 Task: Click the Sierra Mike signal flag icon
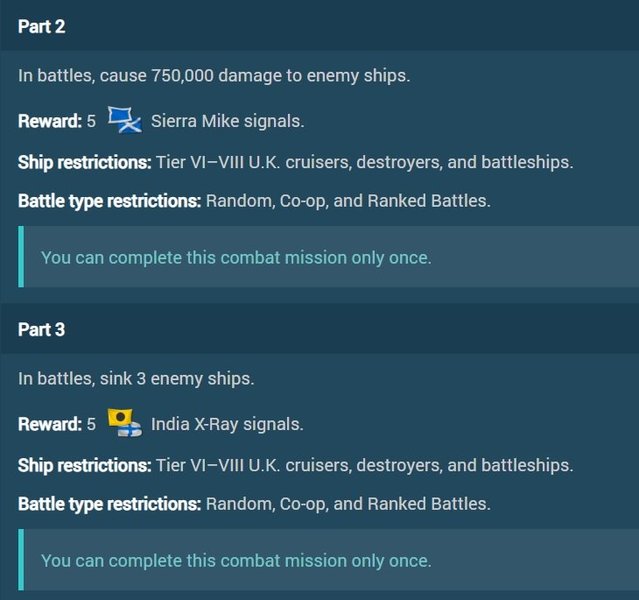click(125, 120)
